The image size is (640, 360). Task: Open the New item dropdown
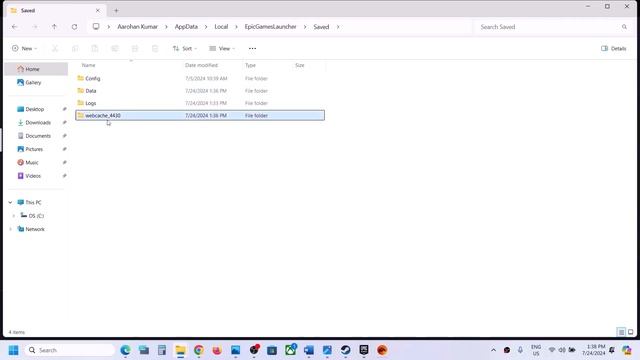[24, 49]
